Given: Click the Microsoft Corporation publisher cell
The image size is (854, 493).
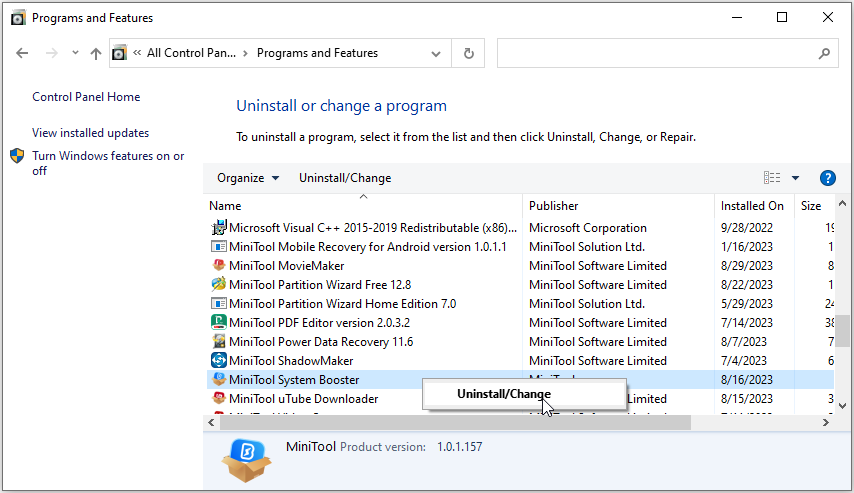Looking at the screenshot, I should click(588, 228).
